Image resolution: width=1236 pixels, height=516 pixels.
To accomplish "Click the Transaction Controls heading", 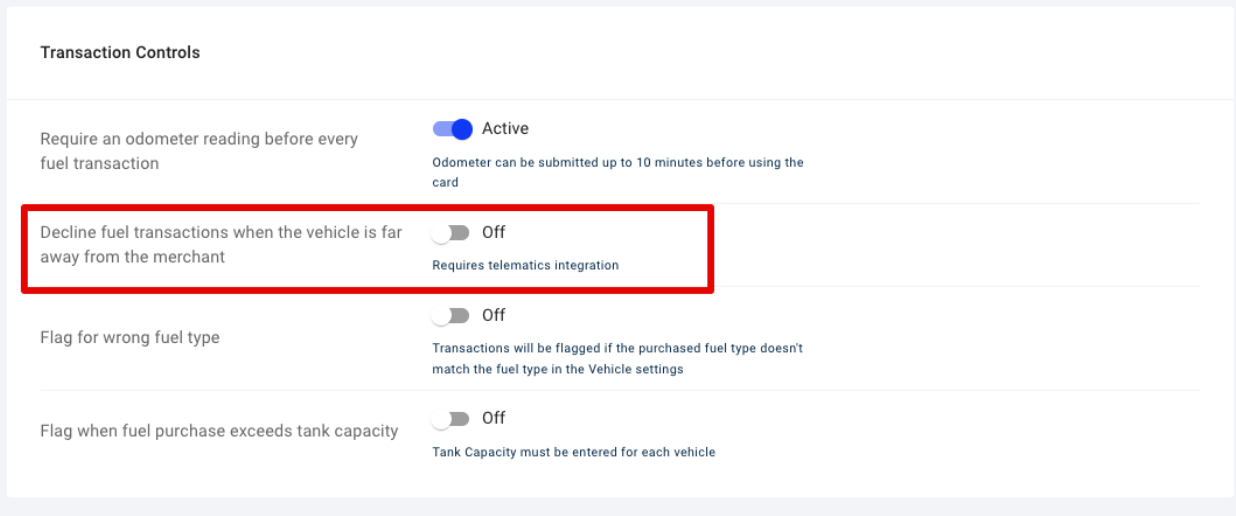I will click(x=120, y=53).
